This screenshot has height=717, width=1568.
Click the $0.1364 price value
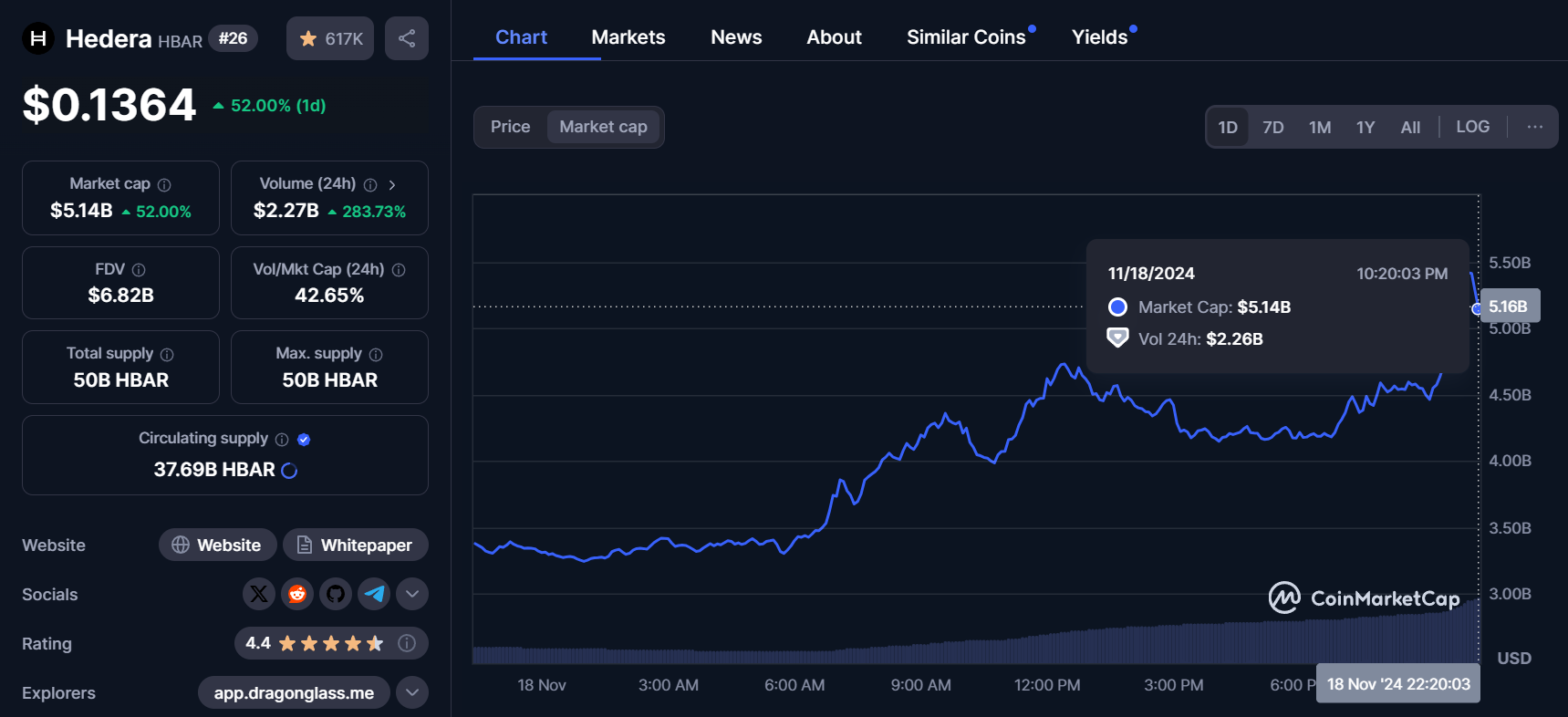(109, 105)
